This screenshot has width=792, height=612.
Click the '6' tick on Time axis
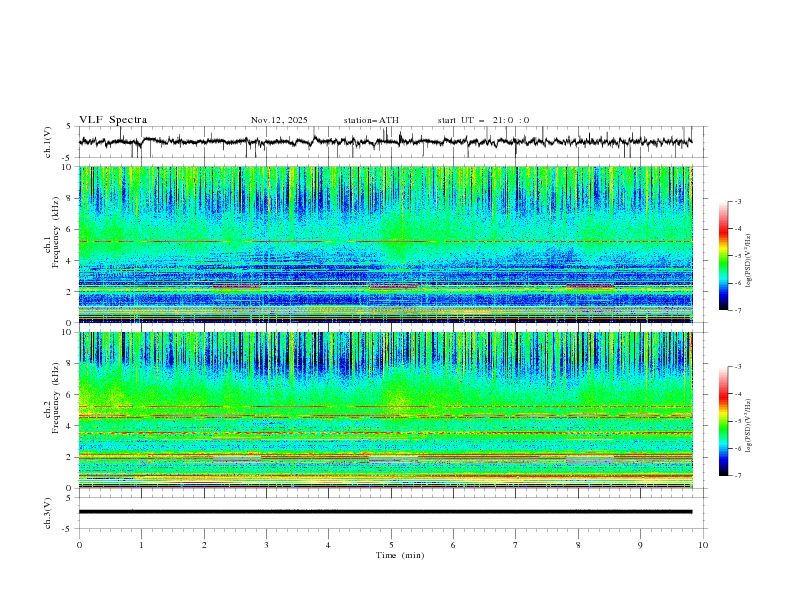point(453,545)
